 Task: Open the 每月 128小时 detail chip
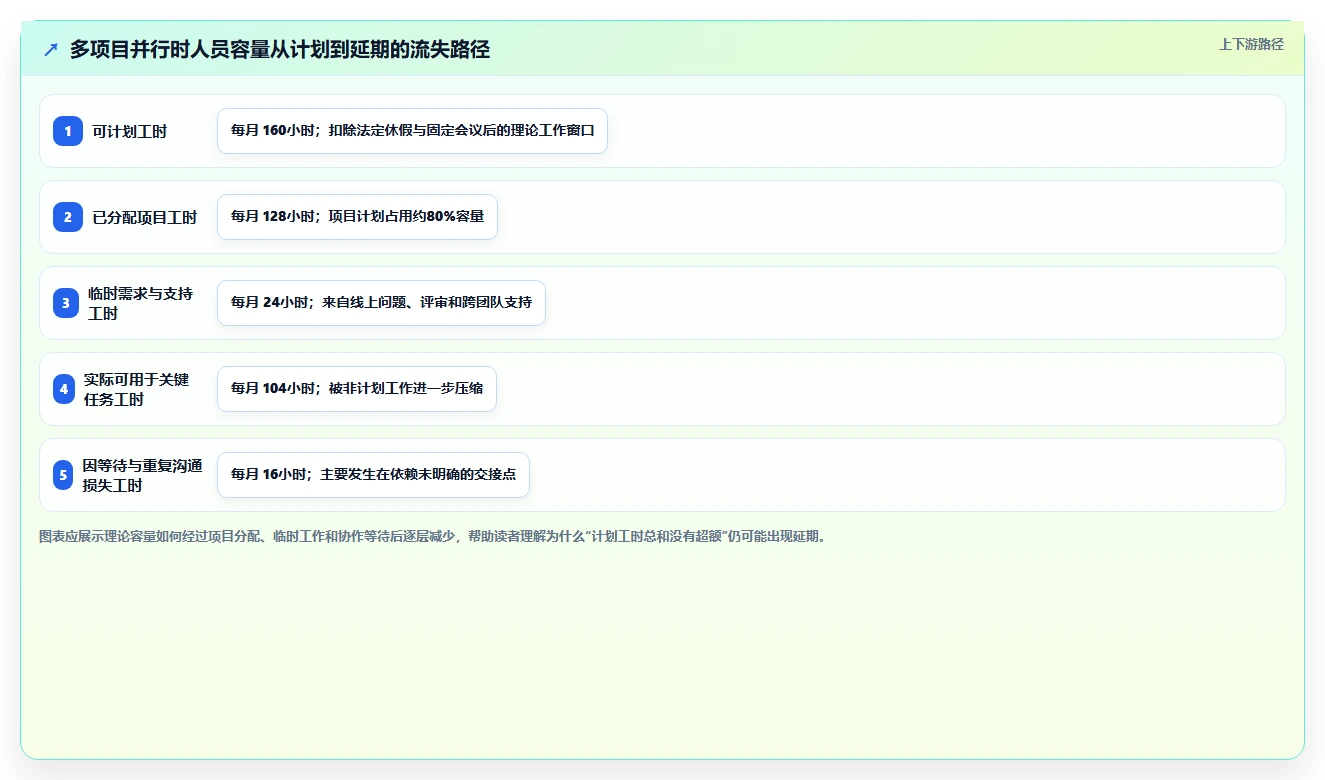(x=357, y=217)
